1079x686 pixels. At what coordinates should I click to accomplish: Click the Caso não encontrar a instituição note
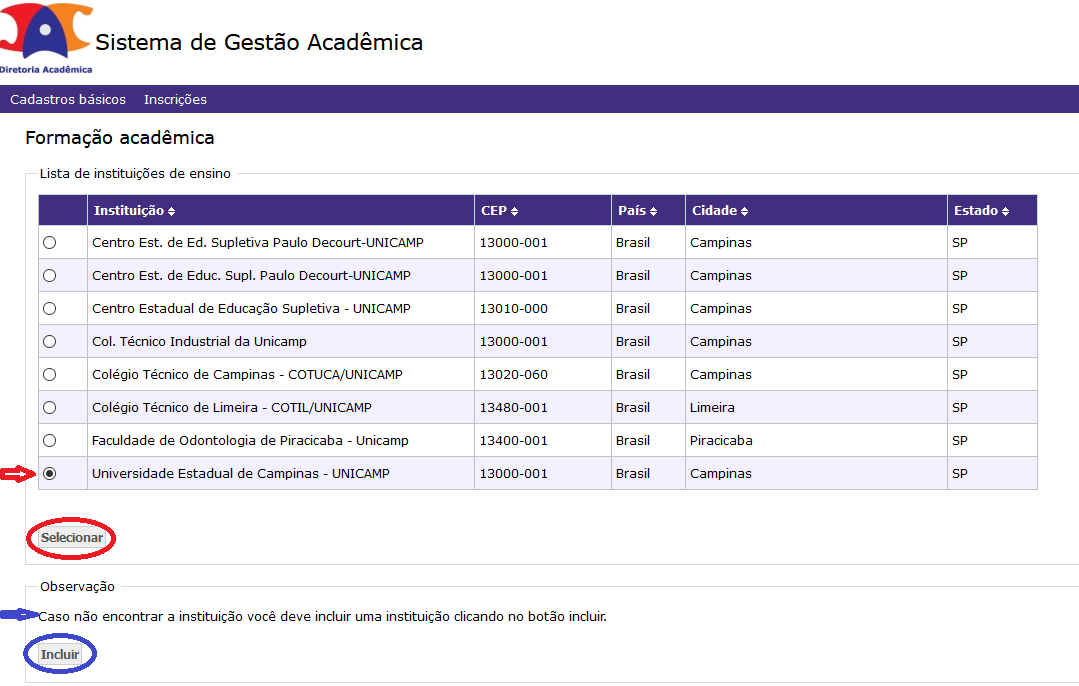pos(323,617)
